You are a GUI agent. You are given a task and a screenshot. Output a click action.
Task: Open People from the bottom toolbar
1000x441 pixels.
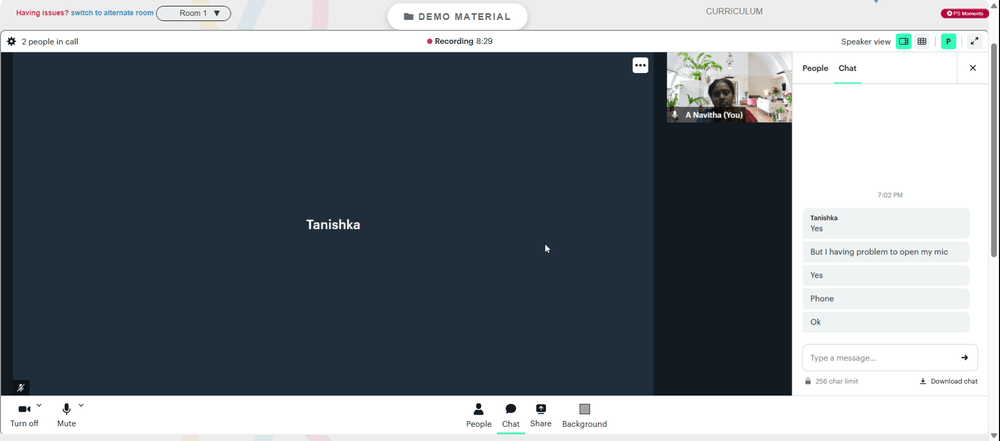click(x=479, y=415)
